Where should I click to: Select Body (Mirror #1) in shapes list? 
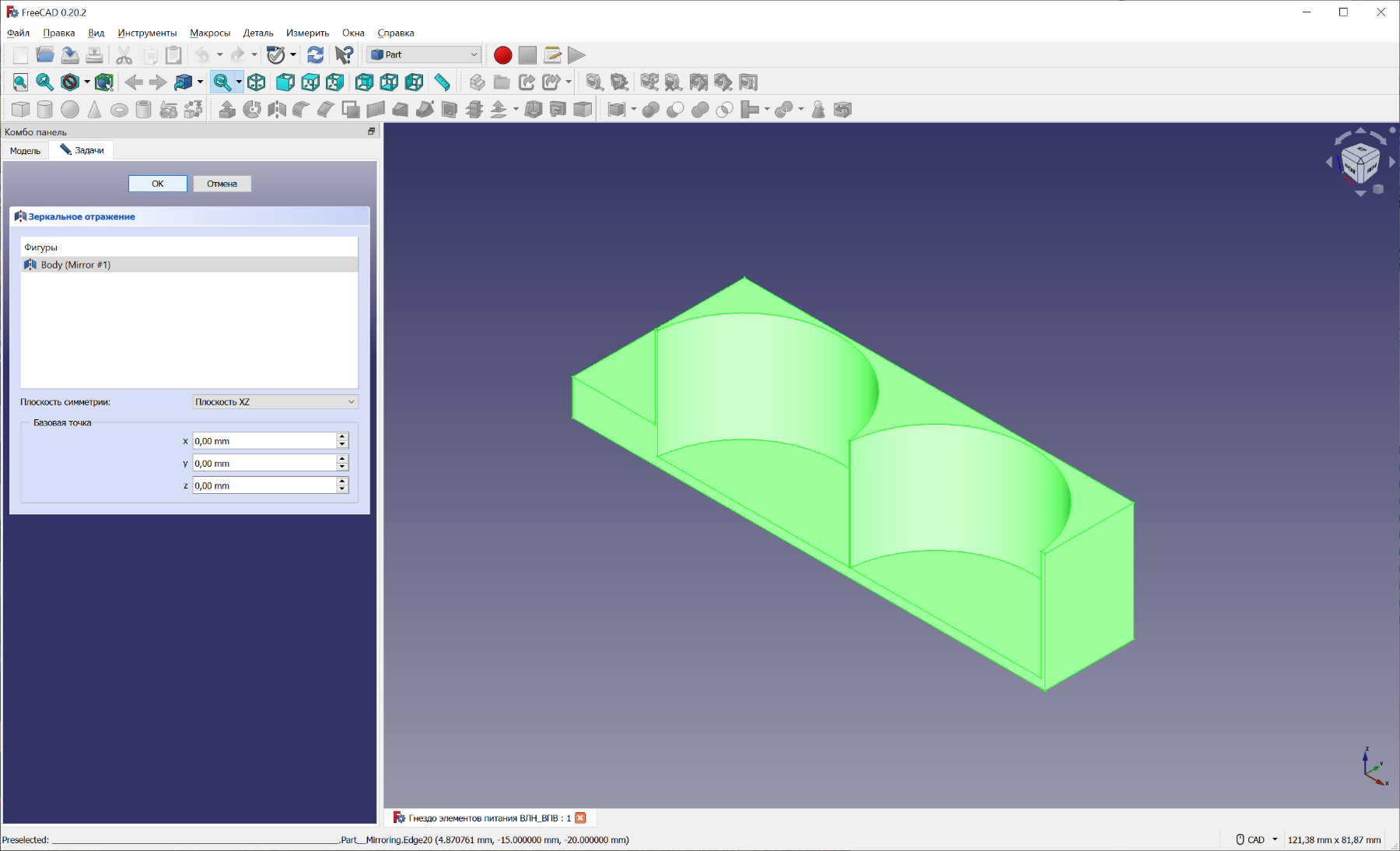tap(75, 265)
